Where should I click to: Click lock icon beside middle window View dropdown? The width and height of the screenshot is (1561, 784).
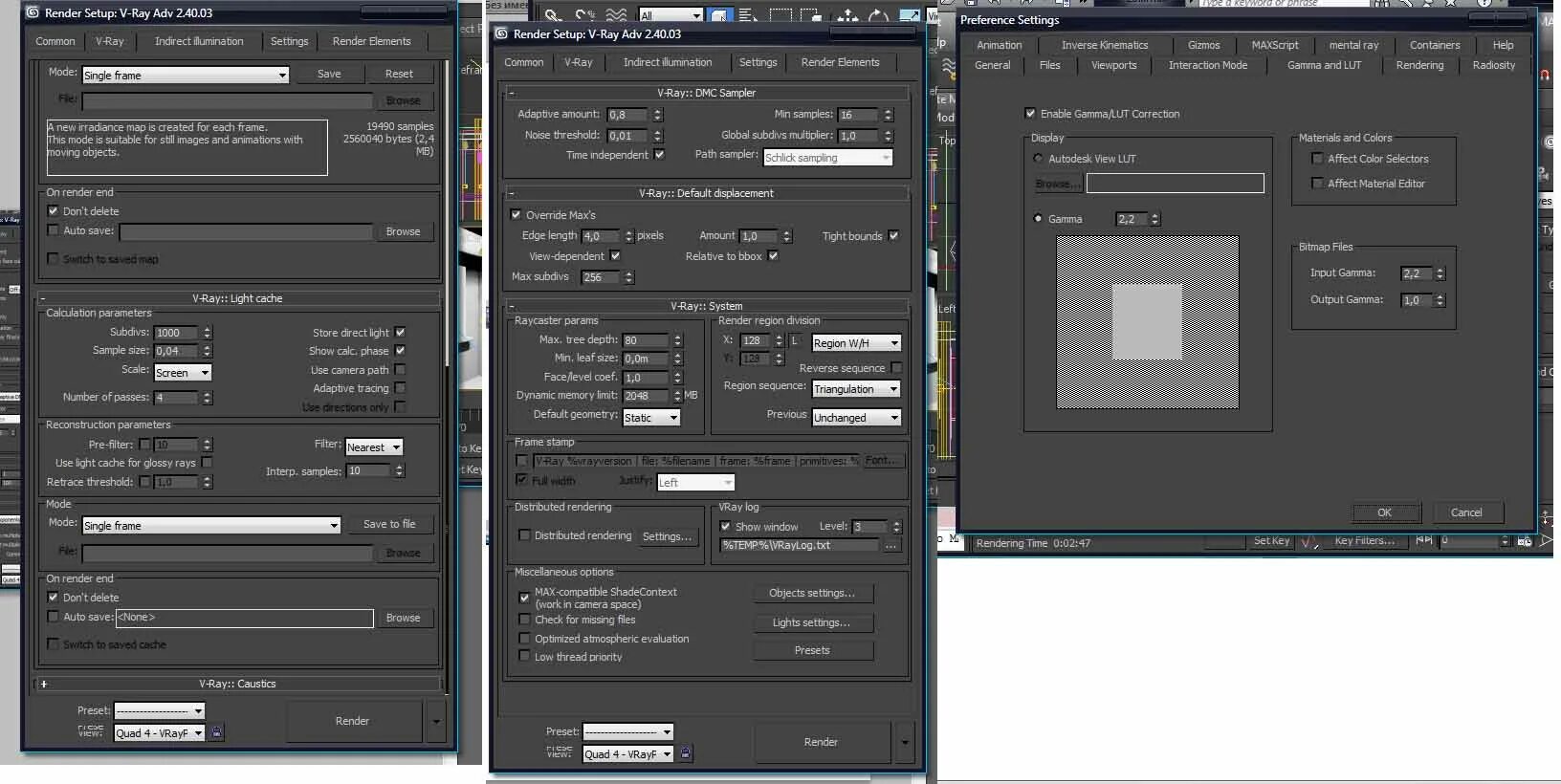point(685,753)
